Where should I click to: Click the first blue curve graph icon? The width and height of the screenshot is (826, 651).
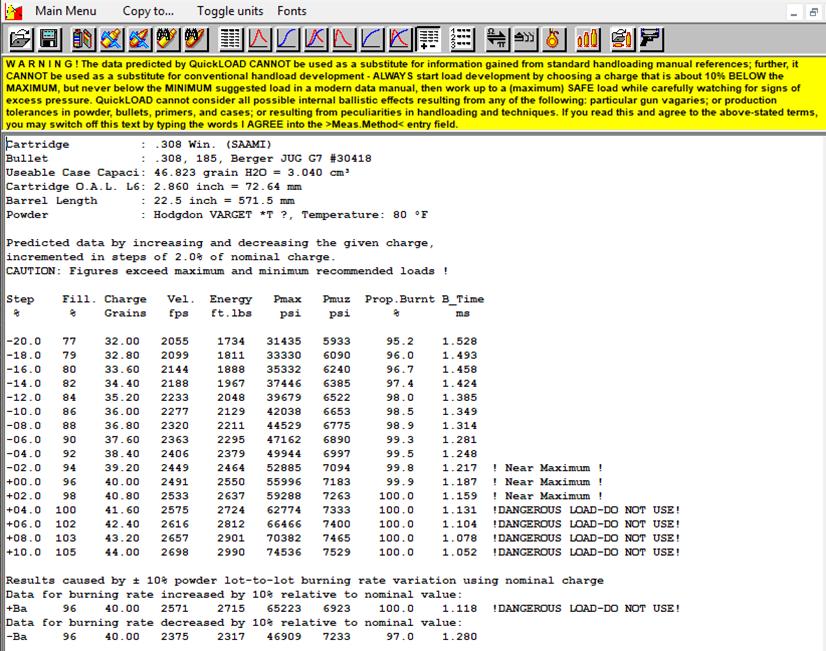287,39
